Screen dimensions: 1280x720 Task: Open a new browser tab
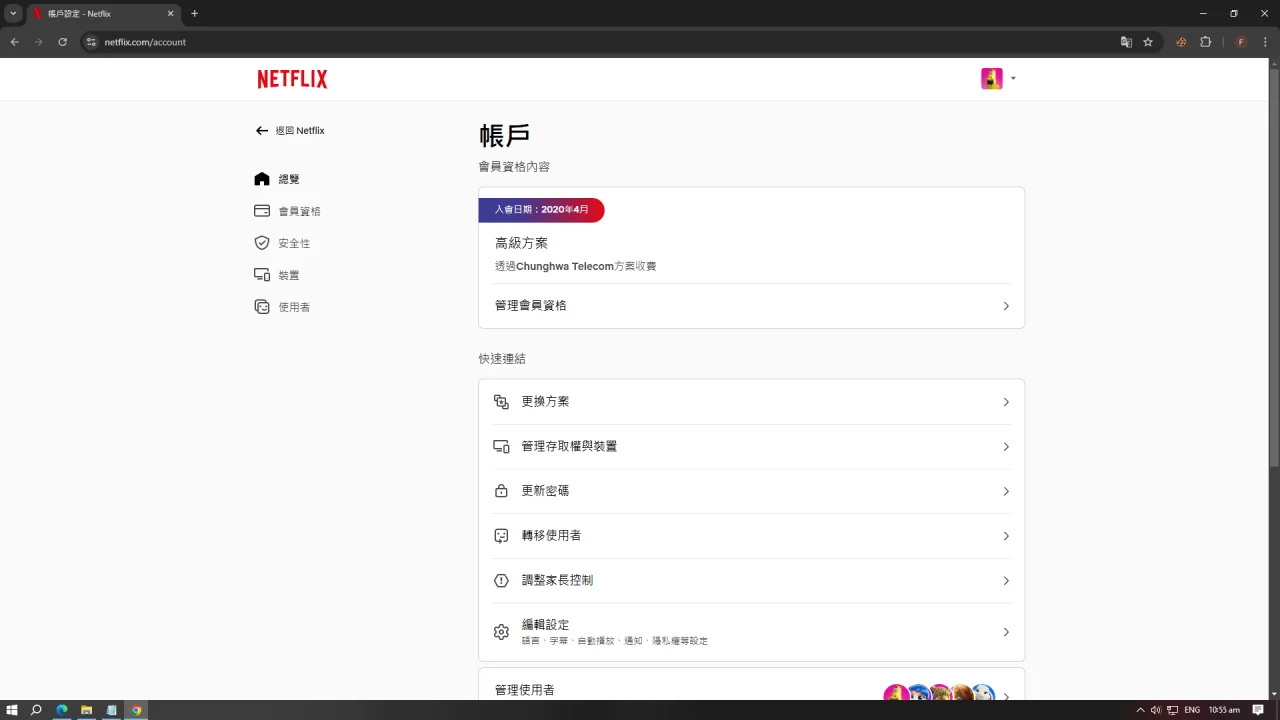click(194, 14)
